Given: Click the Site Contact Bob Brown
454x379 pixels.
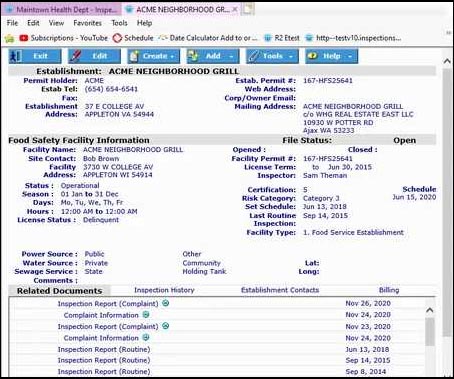Looking at the screenshot, I should pos(101,159).
